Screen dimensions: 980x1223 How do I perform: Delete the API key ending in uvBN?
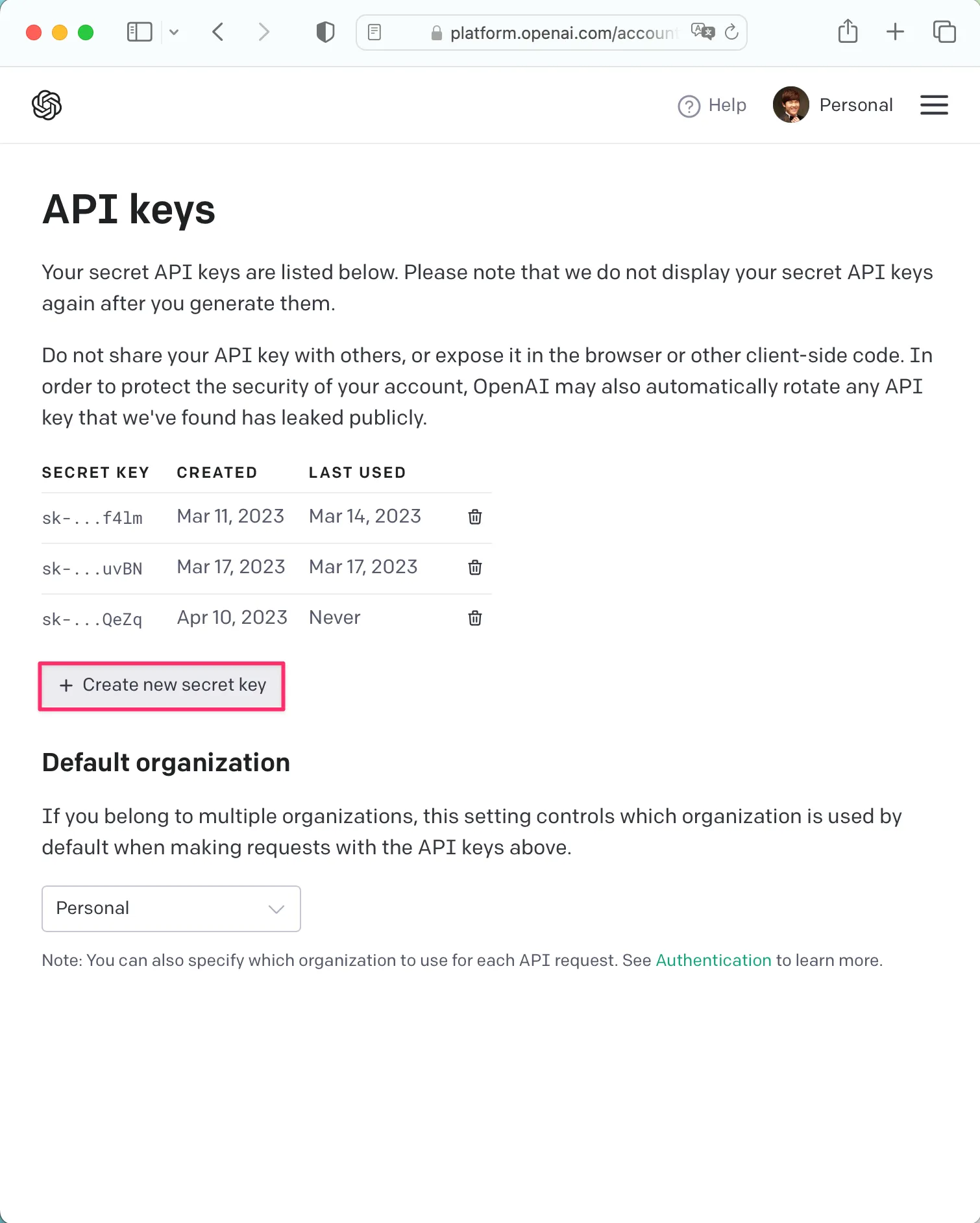tap(474, 567)
